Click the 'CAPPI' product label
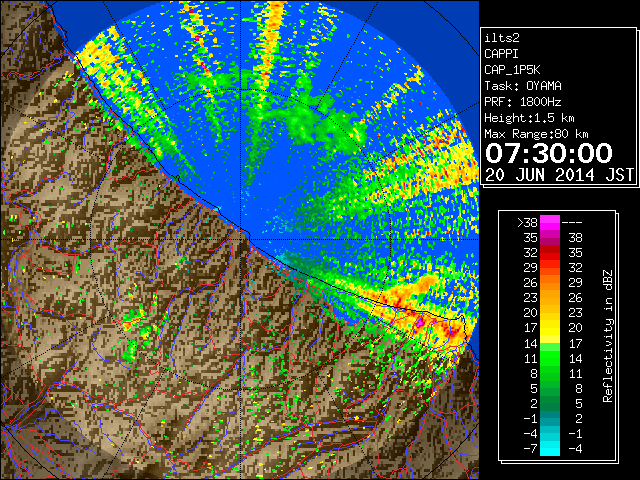640x480 pixels. pos(501,54)
